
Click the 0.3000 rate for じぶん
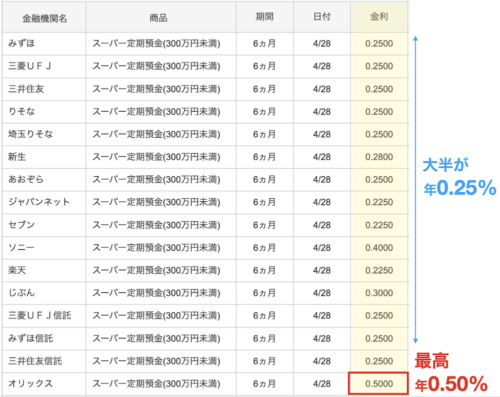[379, 293]
